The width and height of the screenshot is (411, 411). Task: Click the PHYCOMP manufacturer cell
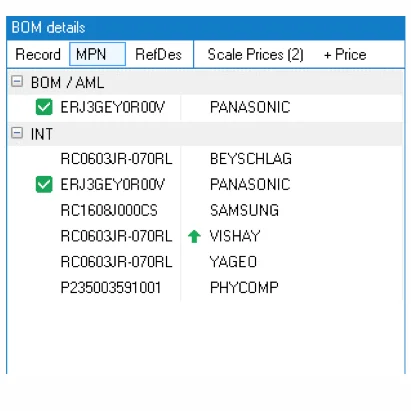pos(244,287)
